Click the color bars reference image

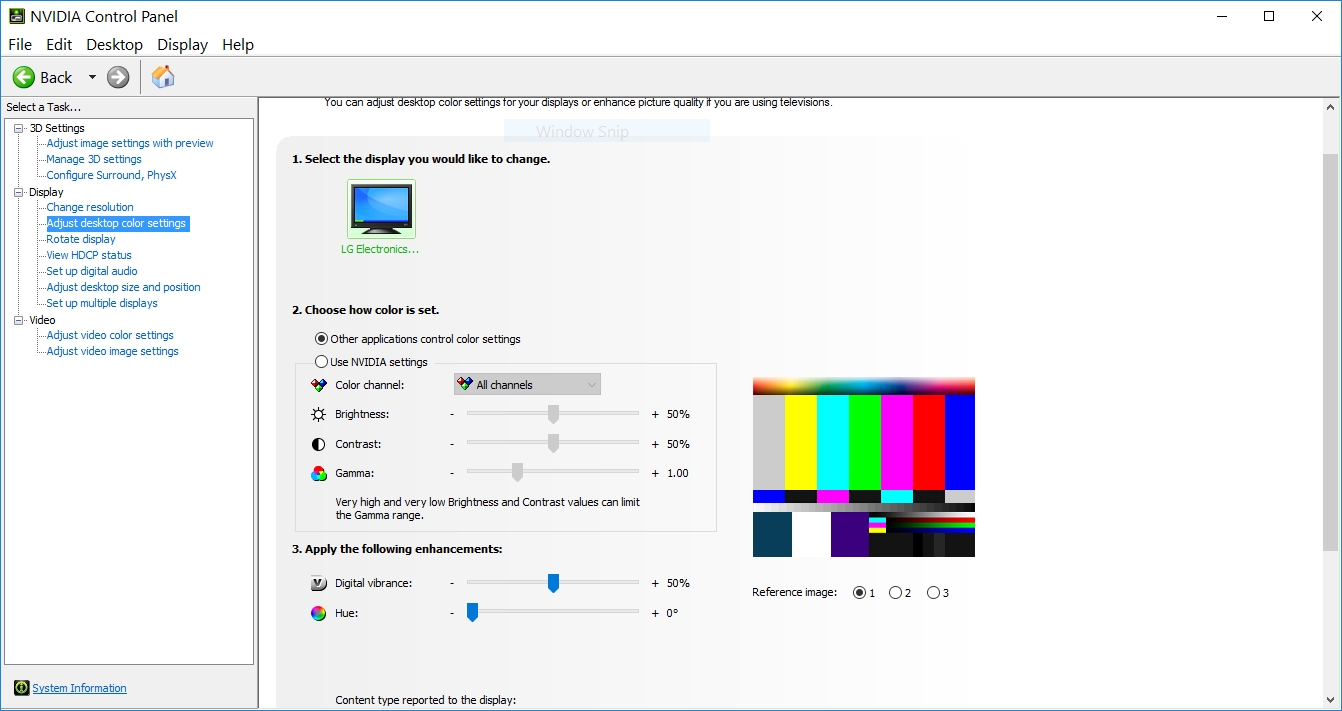click(x=864, y=467)
